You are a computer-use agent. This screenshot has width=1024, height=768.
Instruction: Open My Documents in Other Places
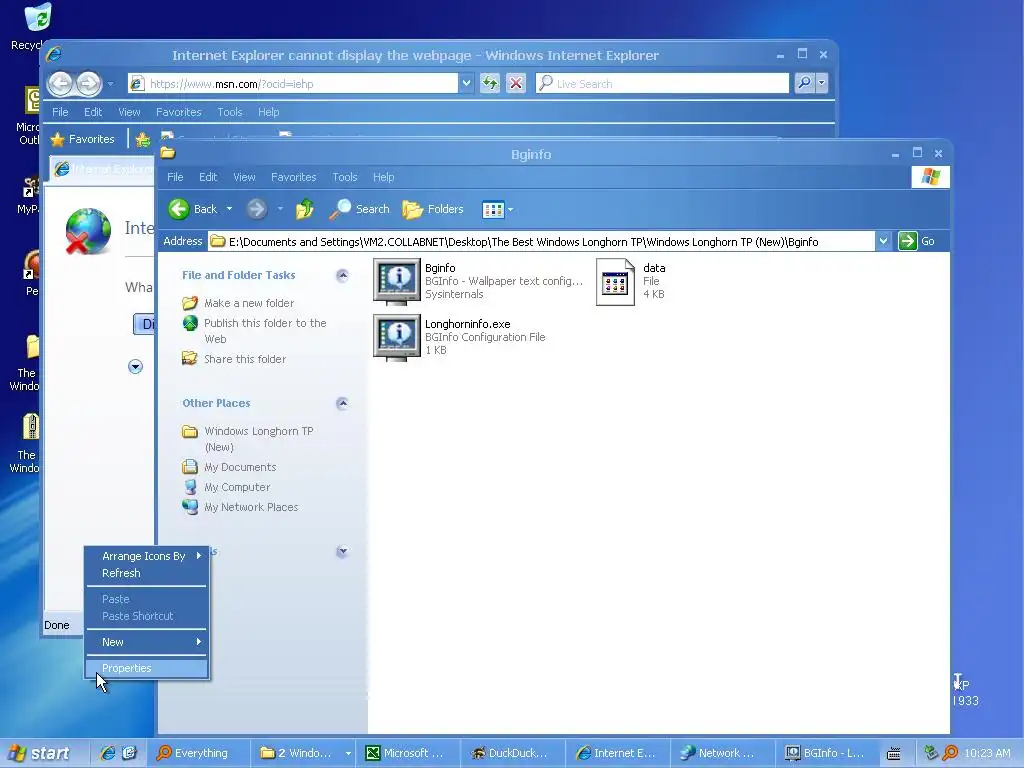click(240, 467)
